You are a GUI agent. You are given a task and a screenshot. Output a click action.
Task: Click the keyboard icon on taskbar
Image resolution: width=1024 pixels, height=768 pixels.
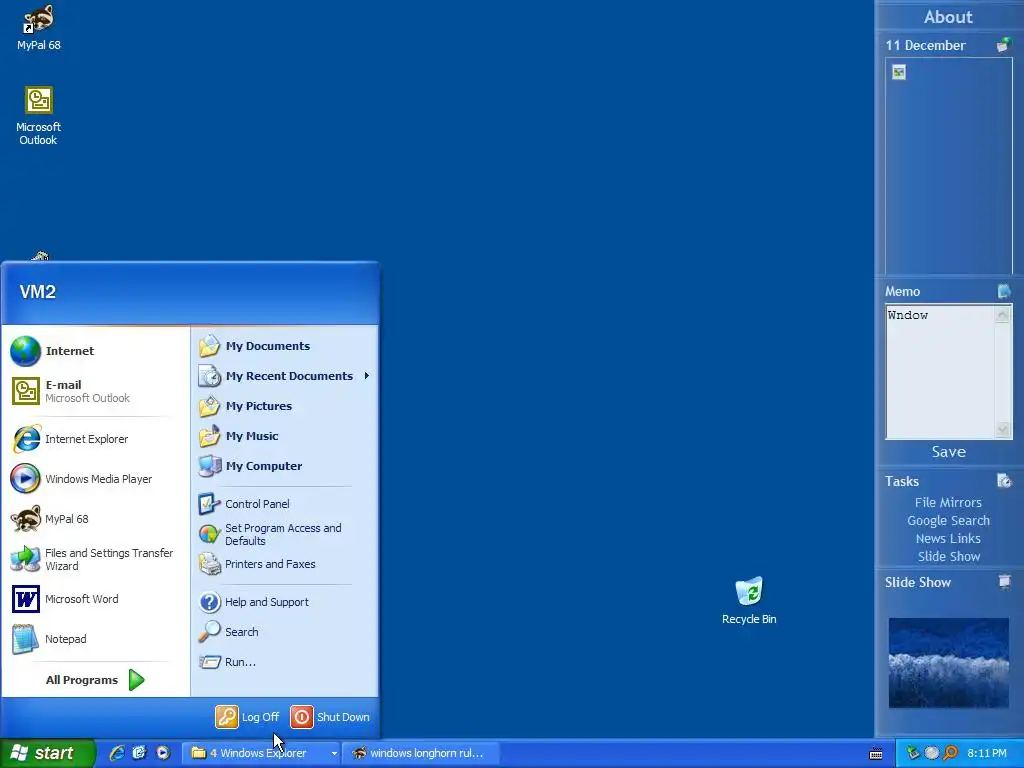[x=876, y=754]
